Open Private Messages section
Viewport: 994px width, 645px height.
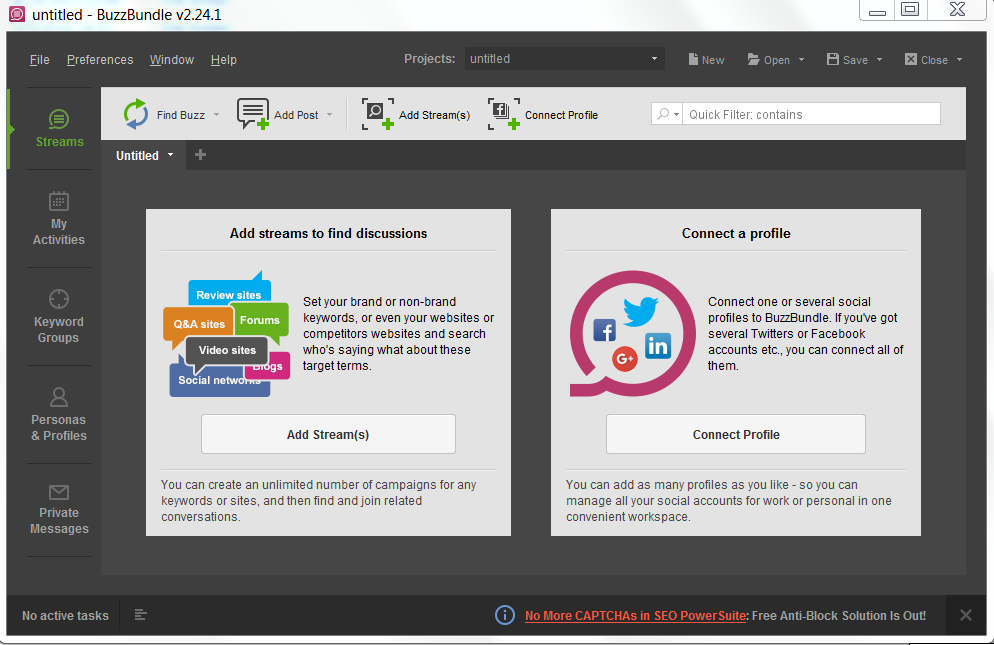(59, 510)
